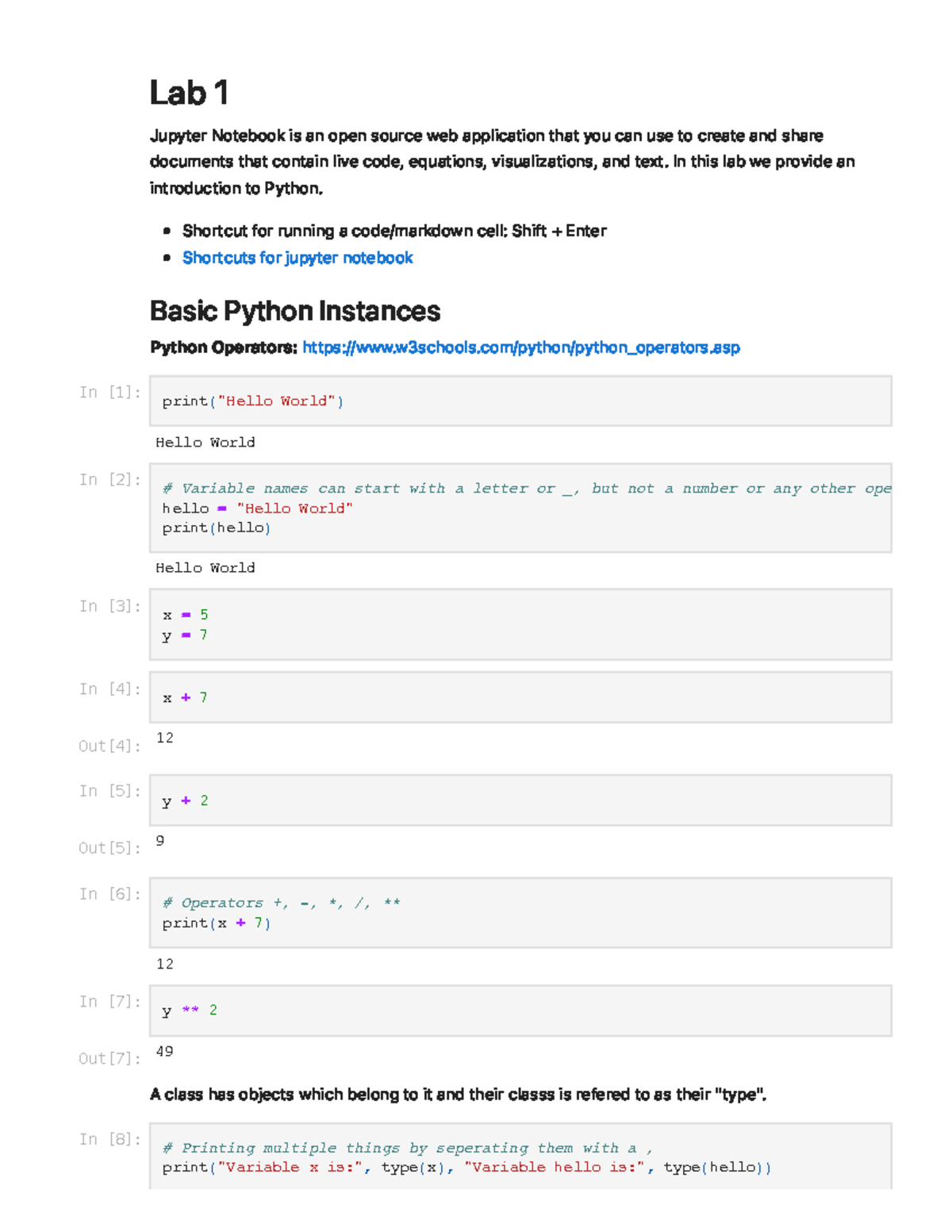
Task: Click the y ** 2 code cell
Action: 520,1011
